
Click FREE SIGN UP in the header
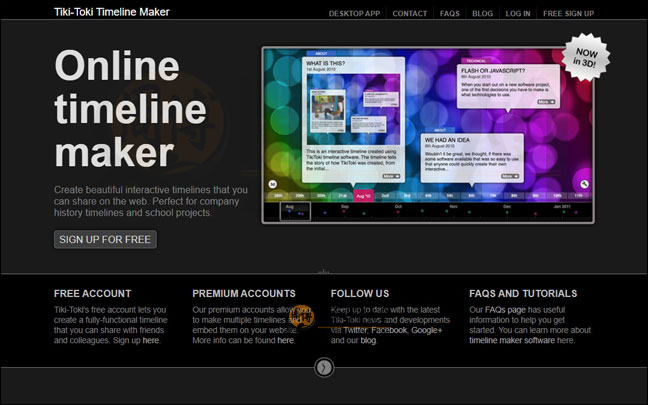pos(568,14)
